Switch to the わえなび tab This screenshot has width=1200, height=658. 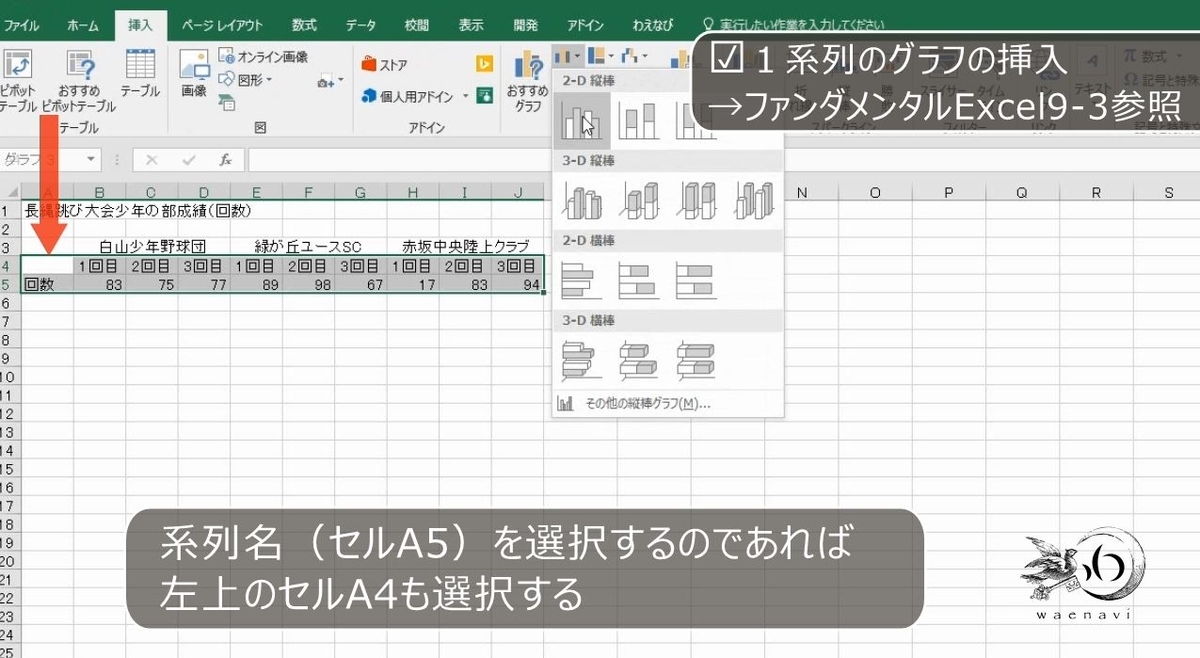tap(654, 25)
